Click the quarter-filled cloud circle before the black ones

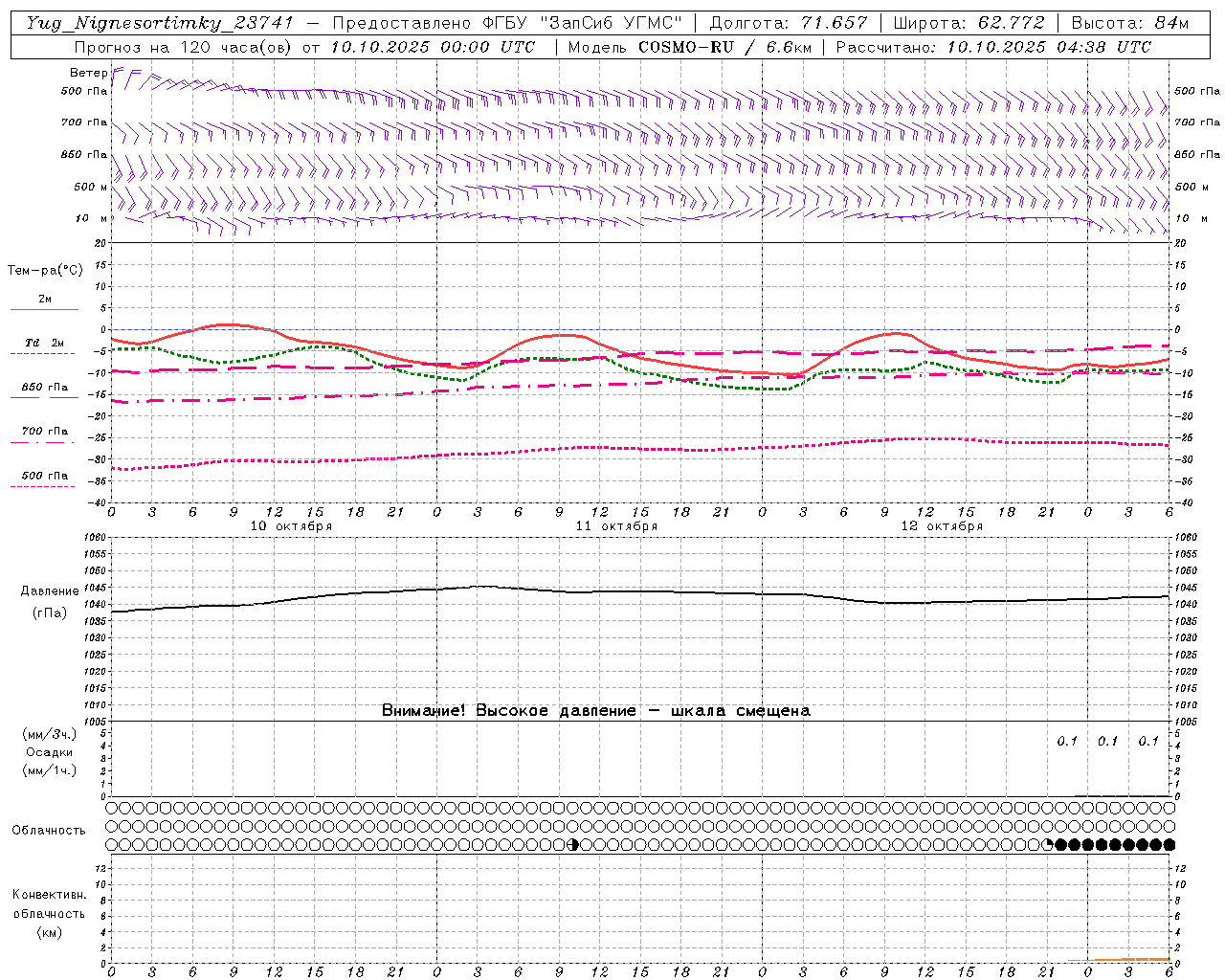click(1047, 844)
